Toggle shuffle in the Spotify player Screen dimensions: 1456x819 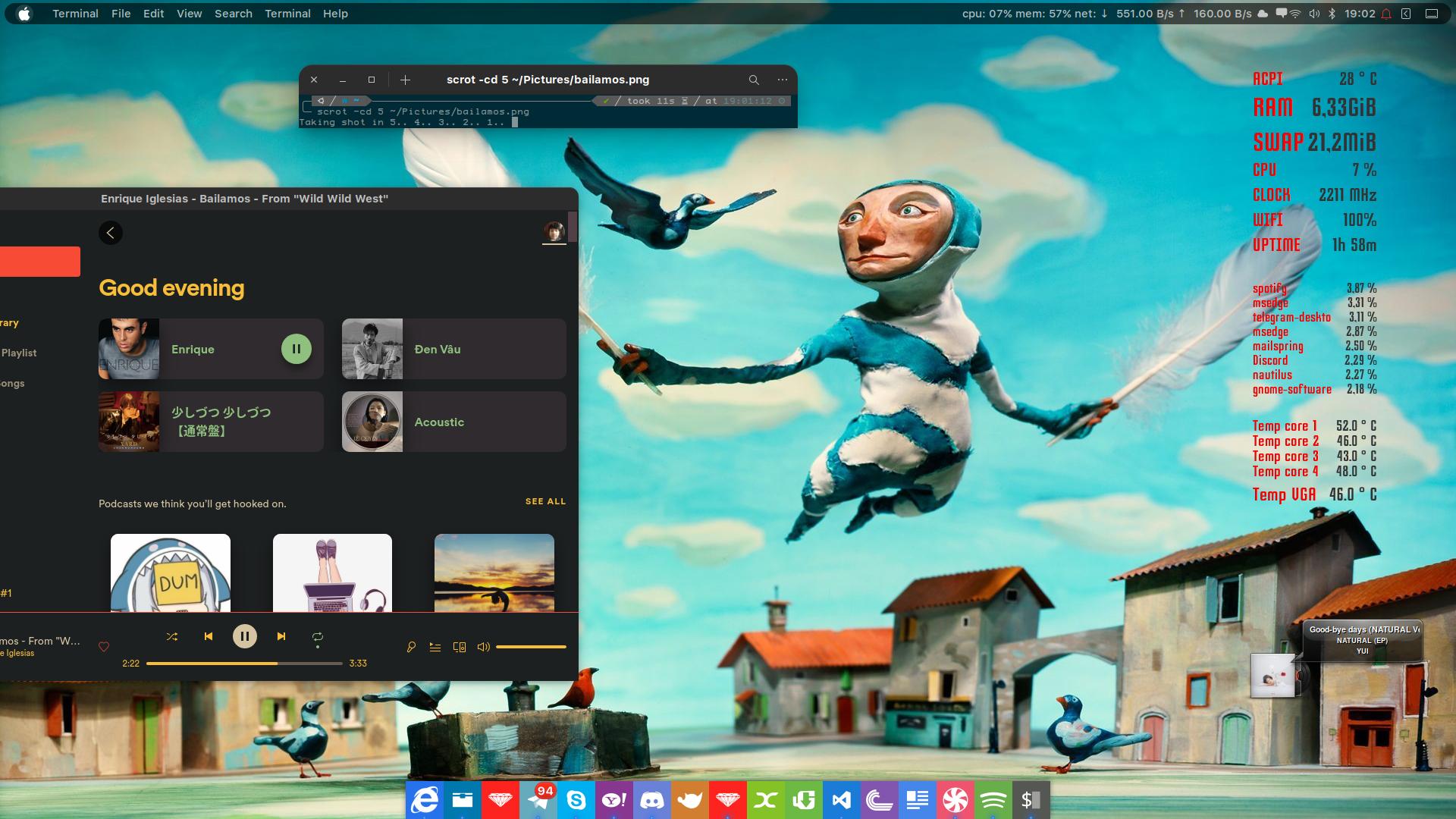pos(172,637)
